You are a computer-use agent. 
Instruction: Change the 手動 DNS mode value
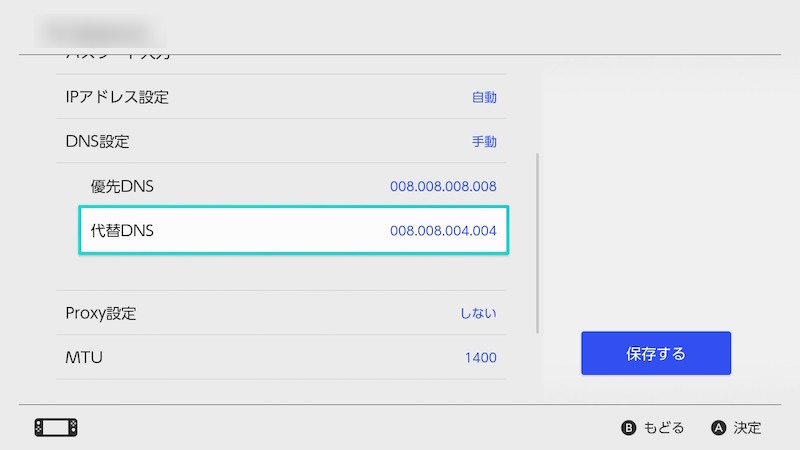(x=484, y=142)
